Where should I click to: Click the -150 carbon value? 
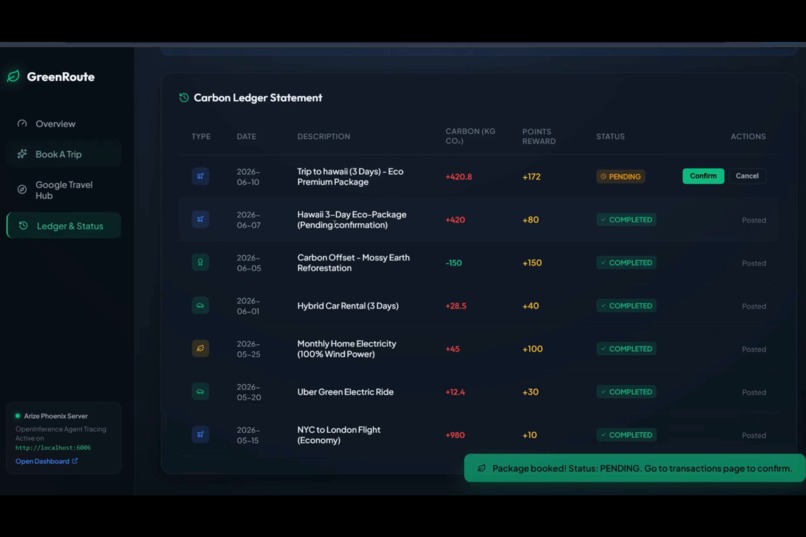coord(453,263)
